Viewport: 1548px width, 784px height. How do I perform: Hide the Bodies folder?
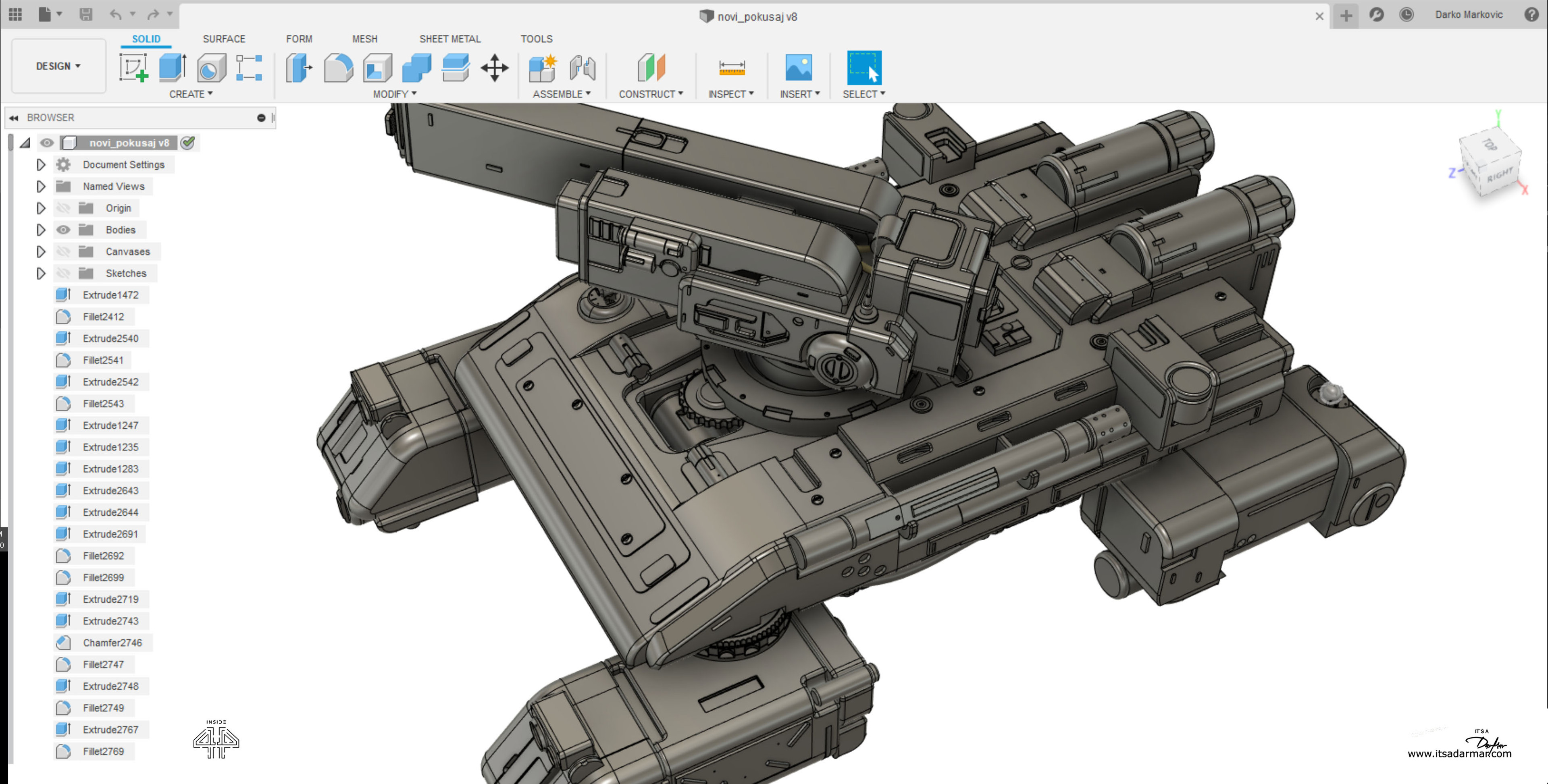pyautogui.click(x=63, y=230)
